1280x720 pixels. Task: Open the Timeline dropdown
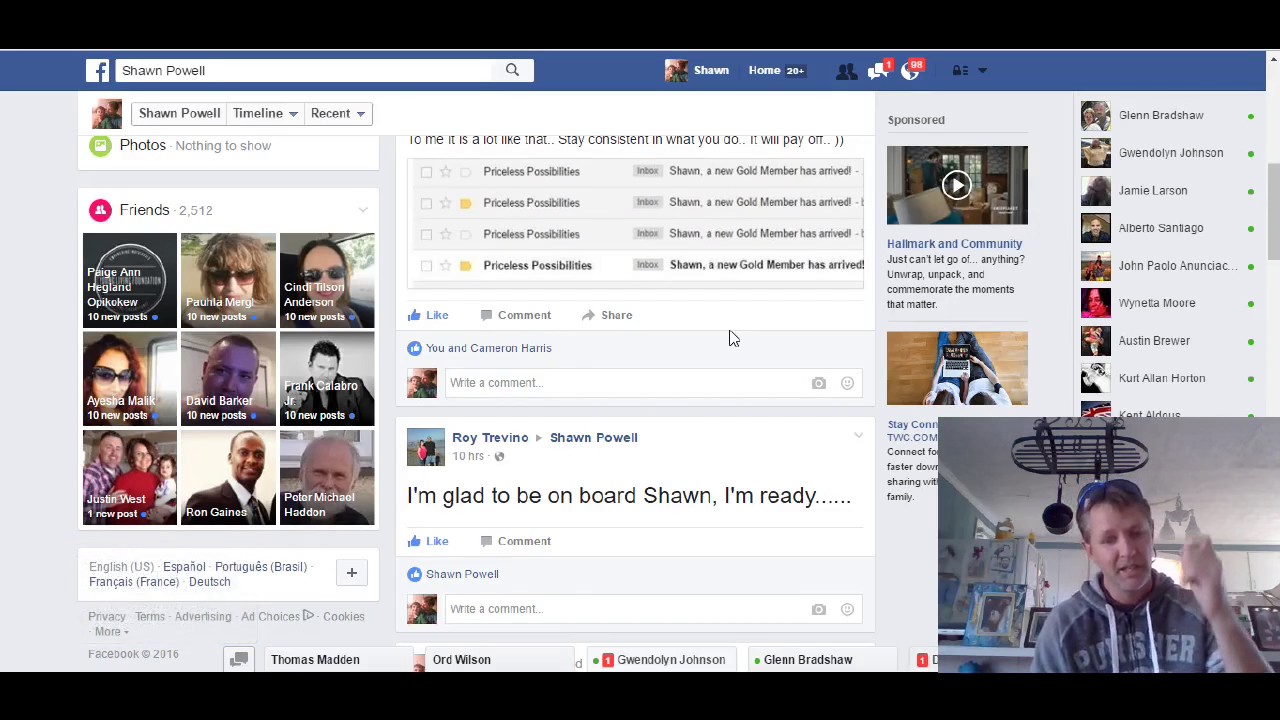(265, 114)
